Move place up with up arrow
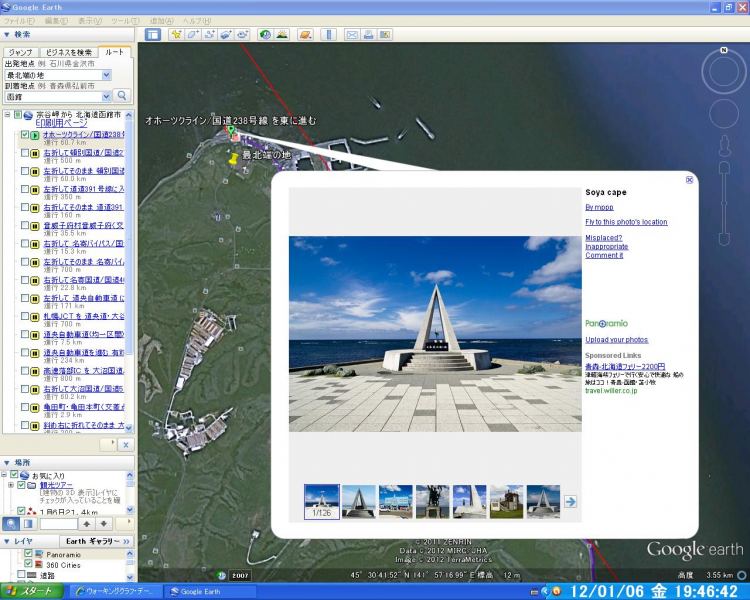 [x=87, y=524]
